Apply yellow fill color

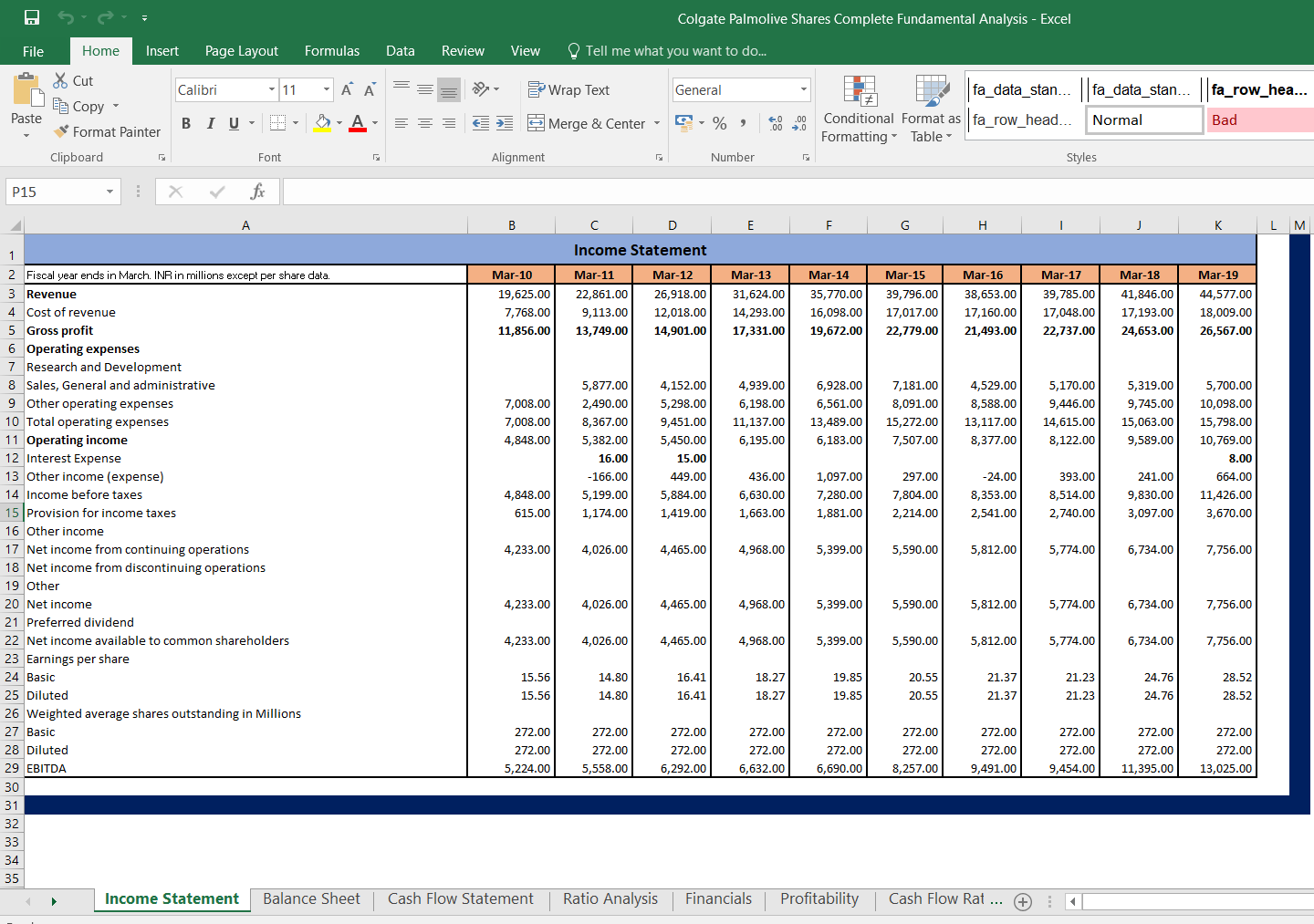[x=322, y=123]
